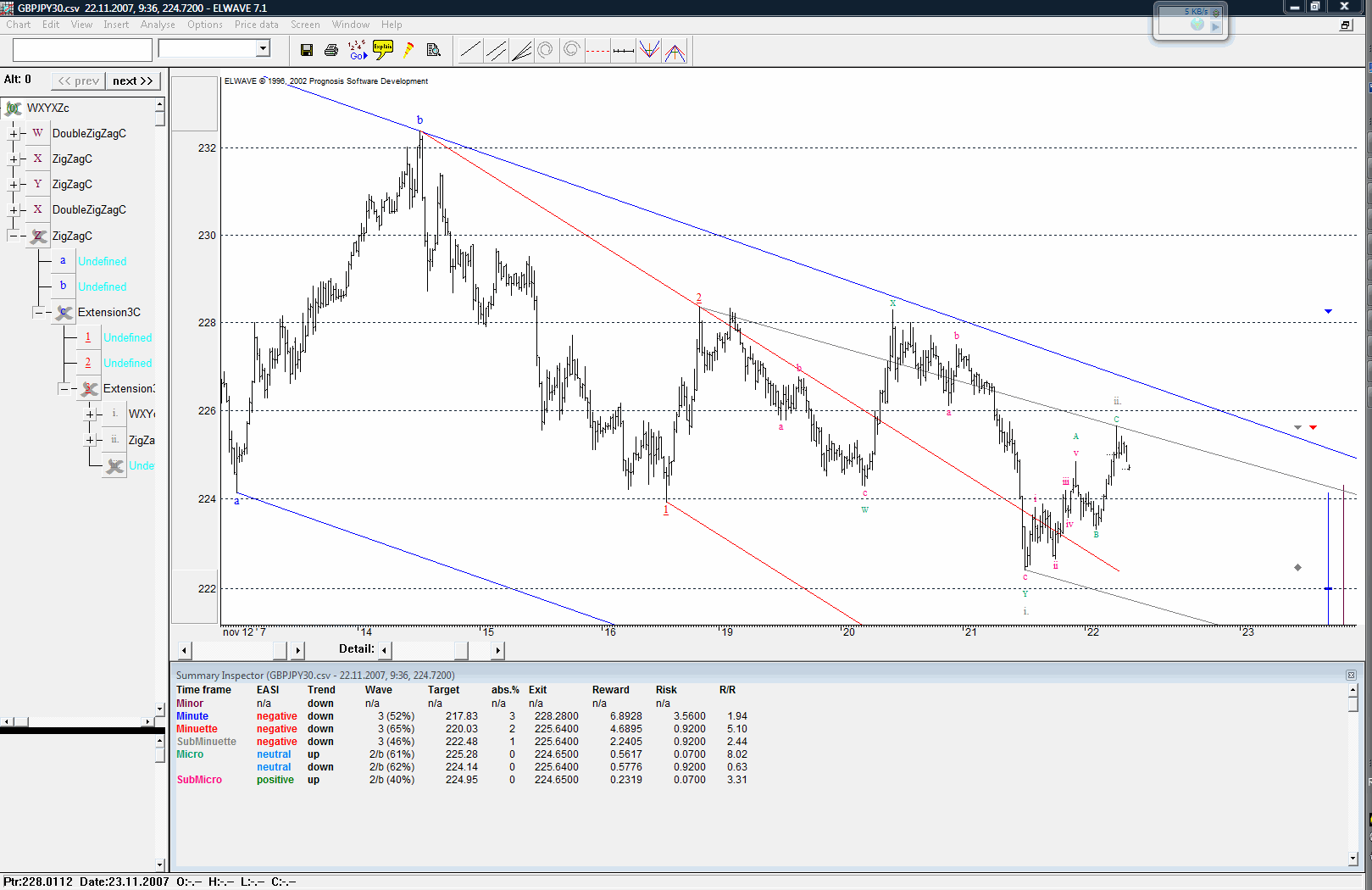Viewport: 1372px width, 890px height.
Task: Click the empty toolbar text field
Action: 82,50
